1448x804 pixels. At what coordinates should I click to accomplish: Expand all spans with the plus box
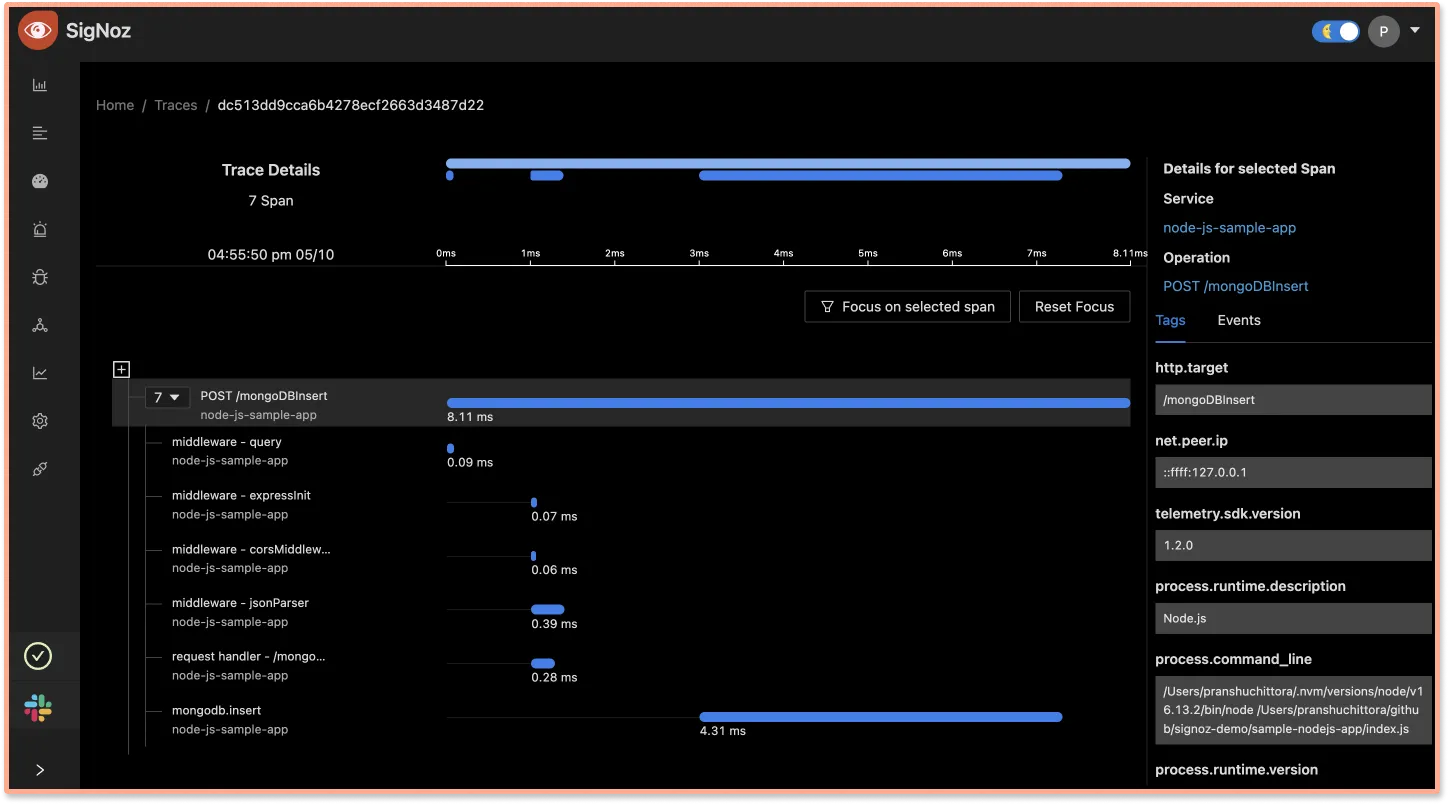click(x=121, y=369)
